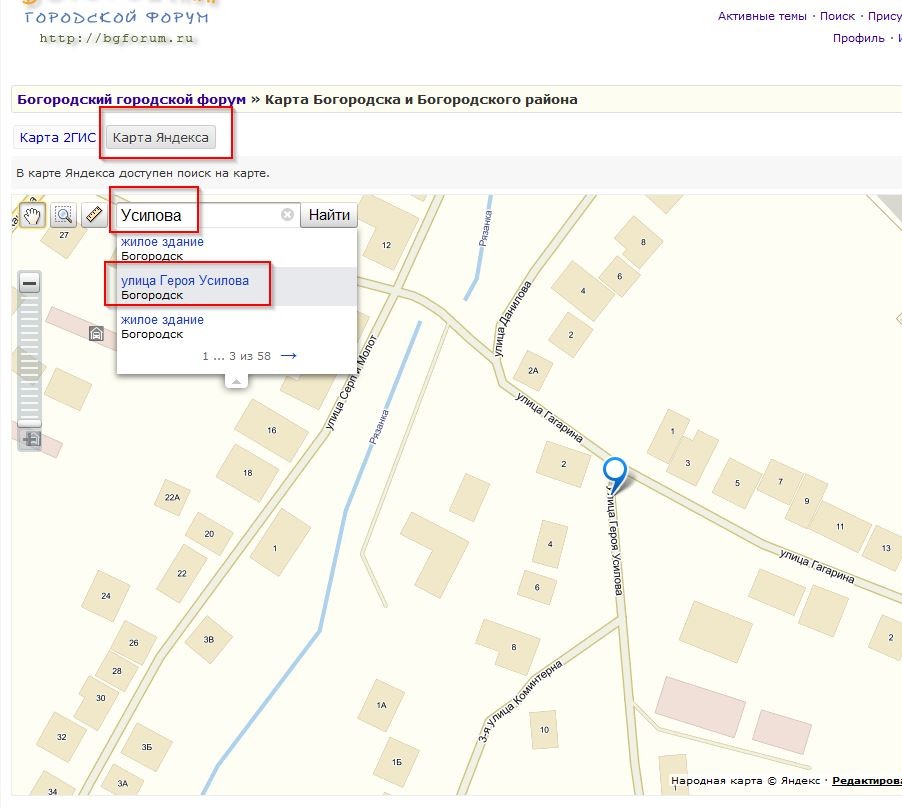This screenshot has width=902, height=808.
Task: Choose улица Героя Усилова from search results
Action: tap(185, 281)
